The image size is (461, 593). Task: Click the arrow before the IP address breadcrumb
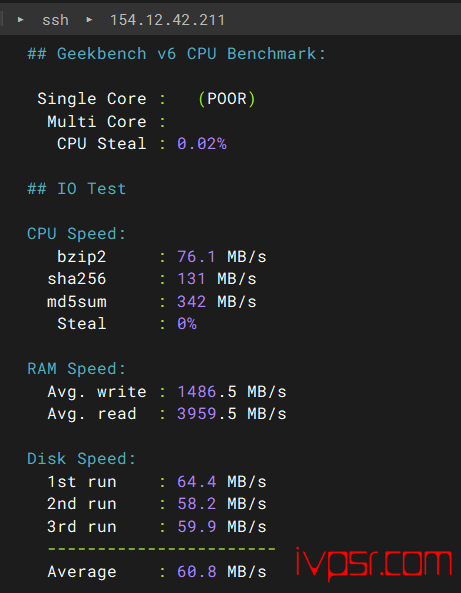(89, 19)
